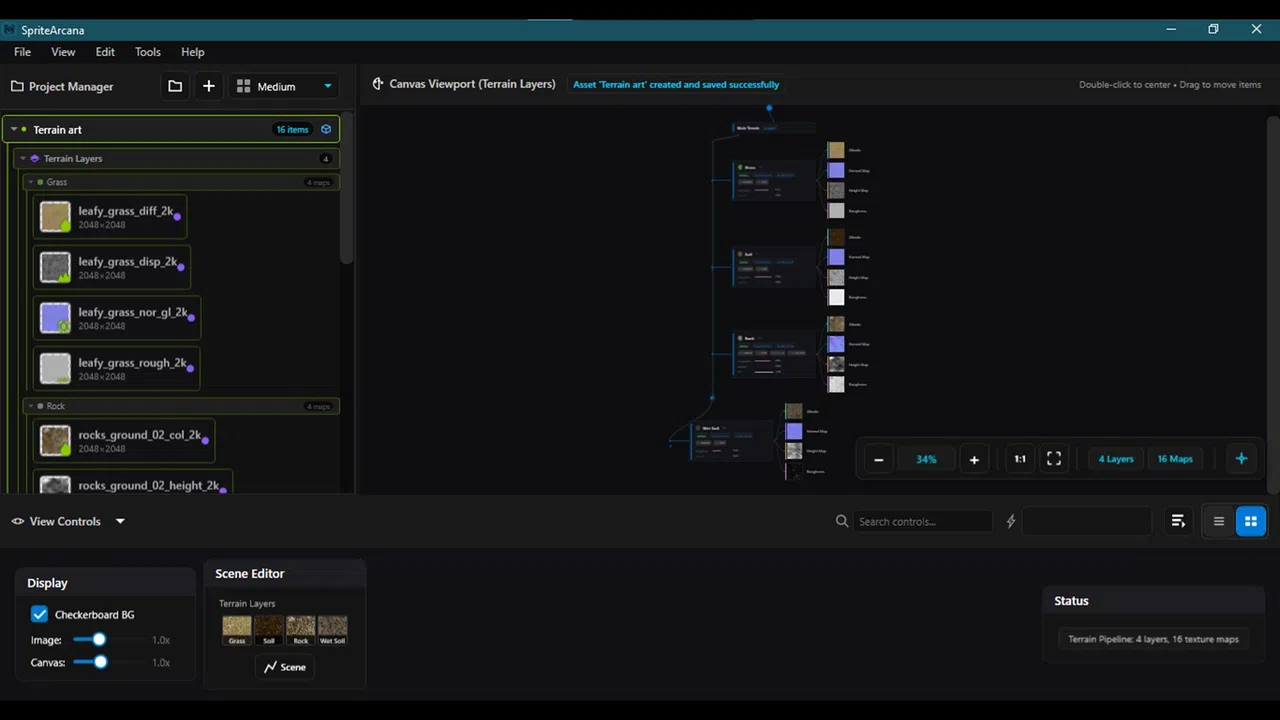Select rocks_ground_02_col_2k texture

pos(123,441)
